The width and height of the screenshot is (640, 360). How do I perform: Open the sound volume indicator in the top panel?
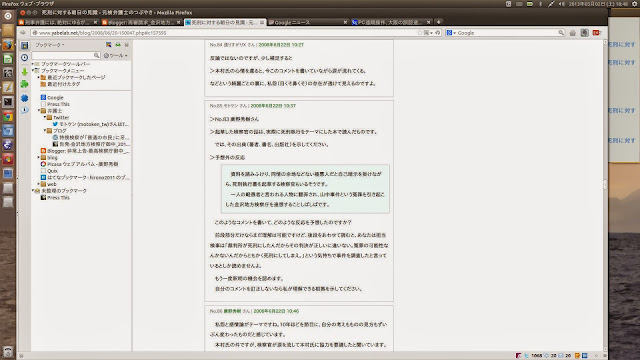(x=562, y=4)
